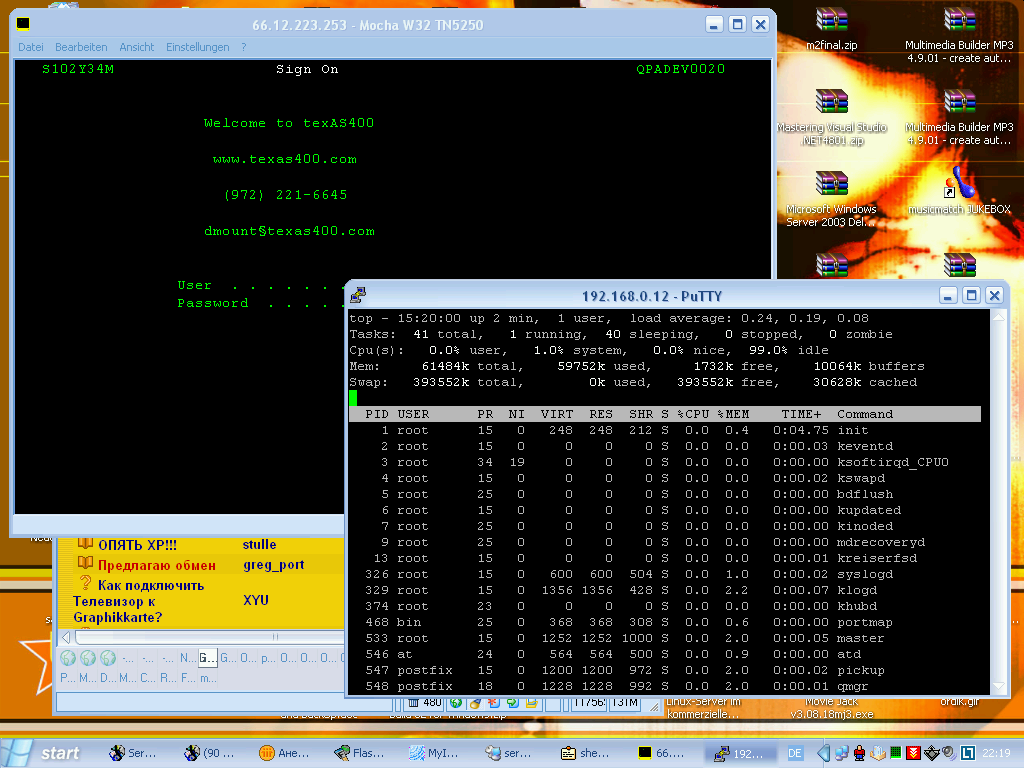Switch to the (90 ... taskbar window
The width and height of the screenshot is (1024, 768).
[x=209, y=753]
